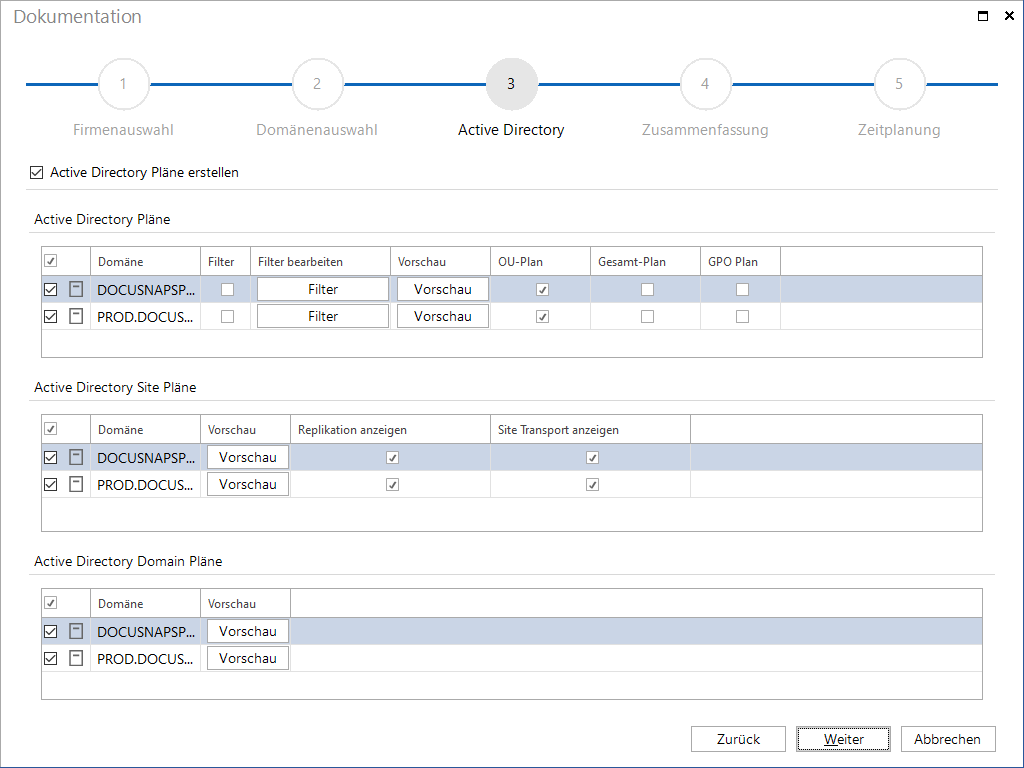Viewport: 1024px width, 768px height.
Task: Toggle Replikation anzeigen for DOCUSNAPSP
Action: click(x=392, y=457)
